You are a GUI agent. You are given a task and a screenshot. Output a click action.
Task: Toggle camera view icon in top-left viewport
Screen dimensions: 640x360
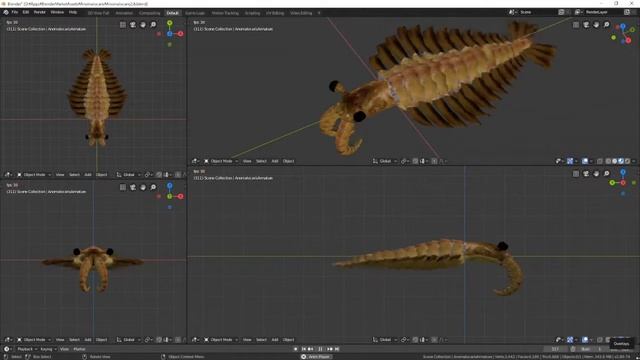coord(133,25)
